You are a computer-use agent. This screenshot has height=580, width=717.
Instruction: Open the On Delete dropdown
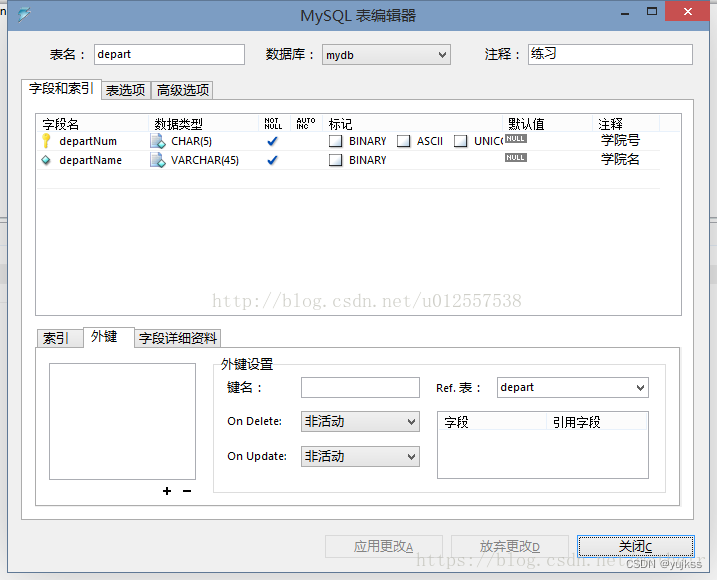pos(360,421)
